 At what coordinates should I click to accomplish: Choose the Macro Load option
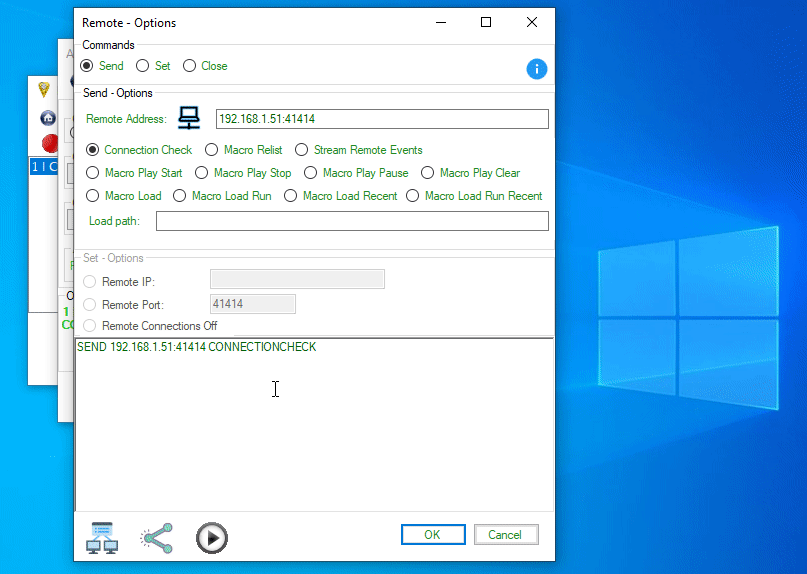pyautogui.click(x=94, y=196)
